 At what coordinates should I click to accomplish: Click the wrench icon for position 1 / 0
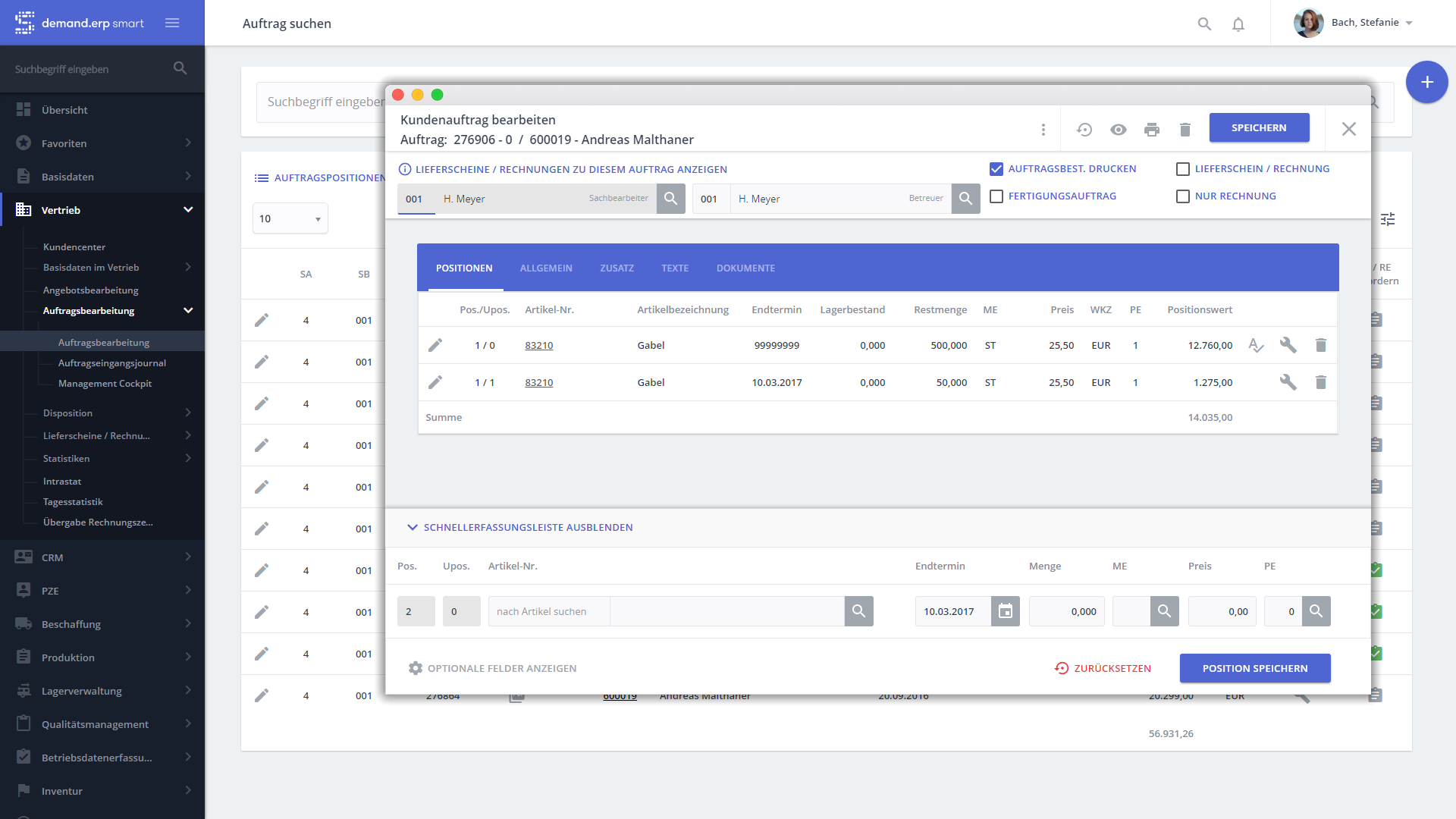coord(1288,345)
